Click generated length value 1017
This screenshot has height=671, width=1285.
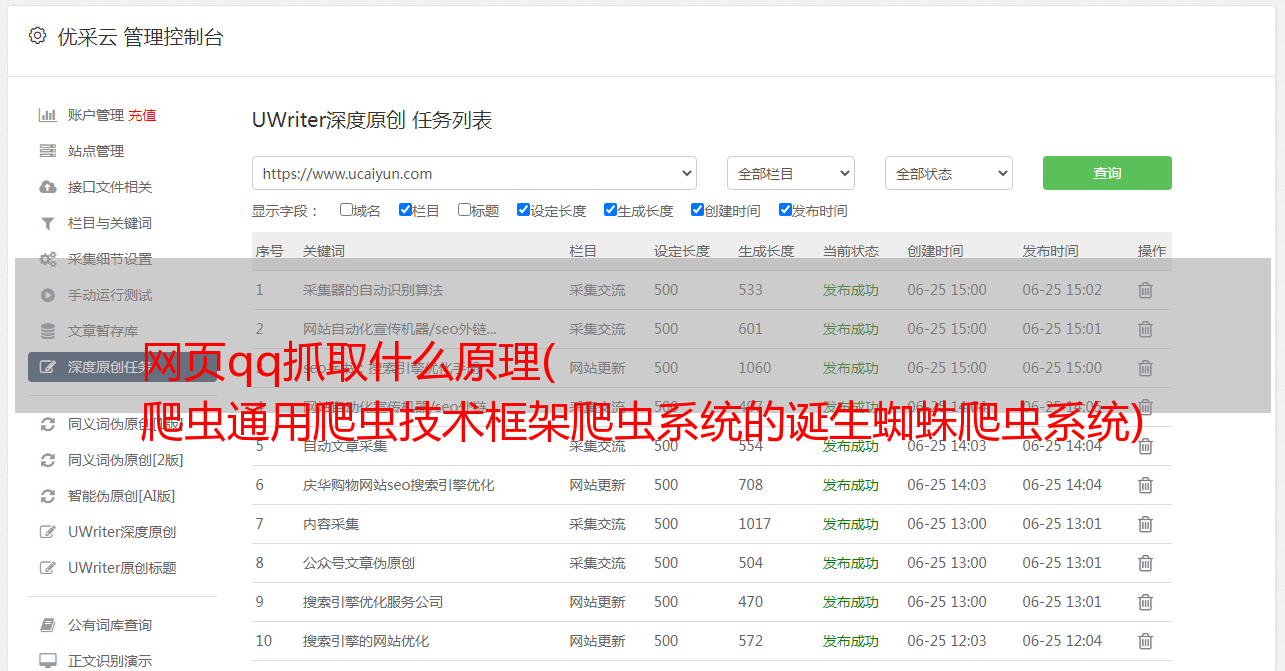(755, 524)
